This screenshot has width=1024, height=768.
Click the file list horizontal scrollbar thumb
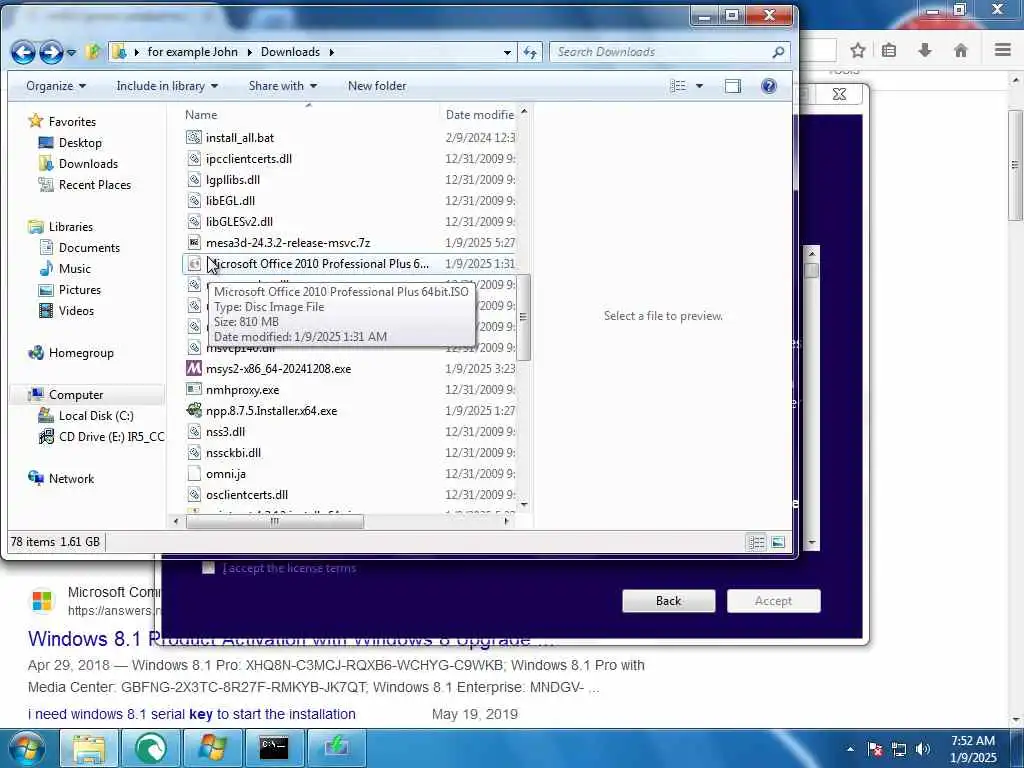(x=275, y=521)
